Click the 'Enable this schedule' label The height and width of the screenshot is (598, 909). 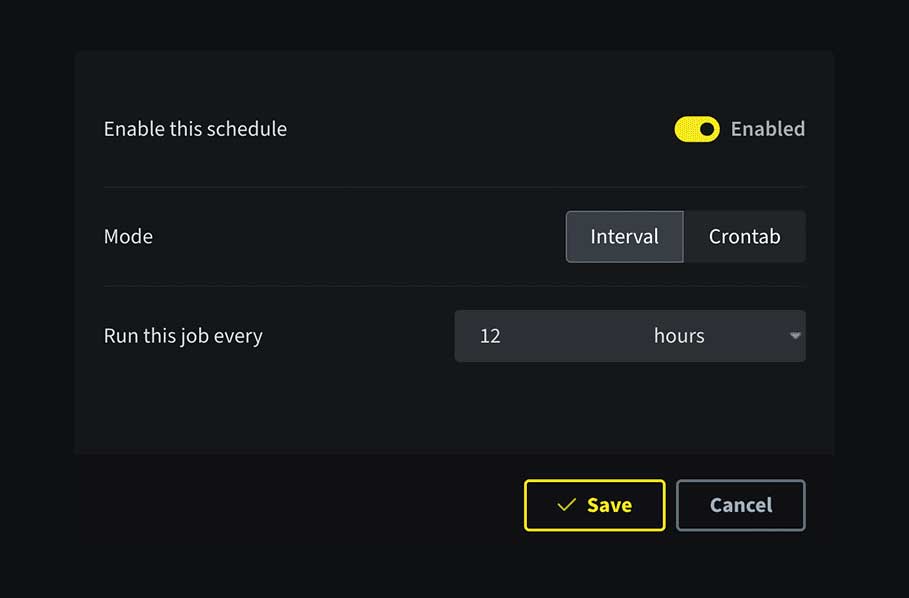(x=195, y=129)
